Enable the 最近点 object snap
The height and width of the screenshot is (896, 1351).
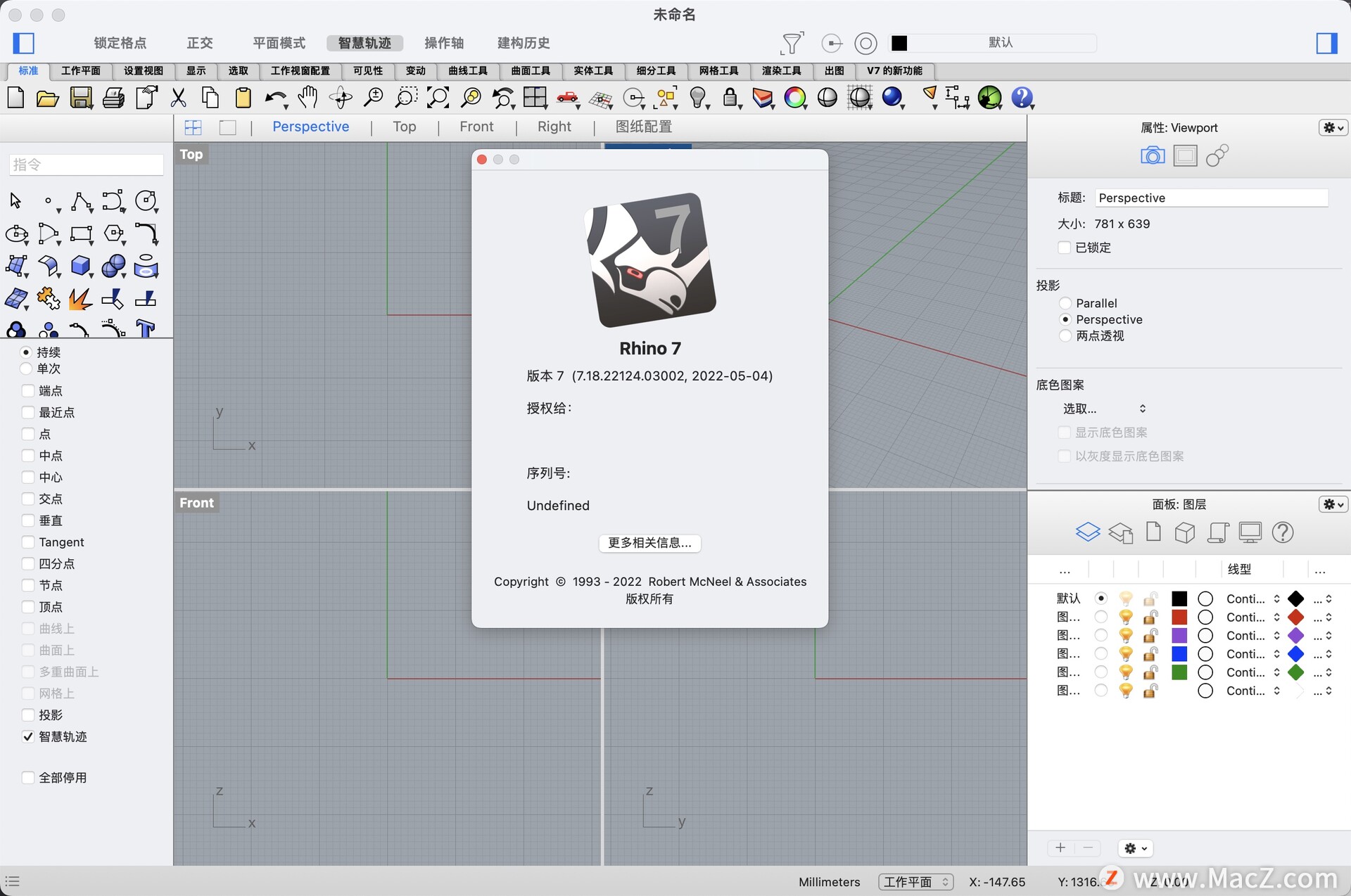coord(28,412)
